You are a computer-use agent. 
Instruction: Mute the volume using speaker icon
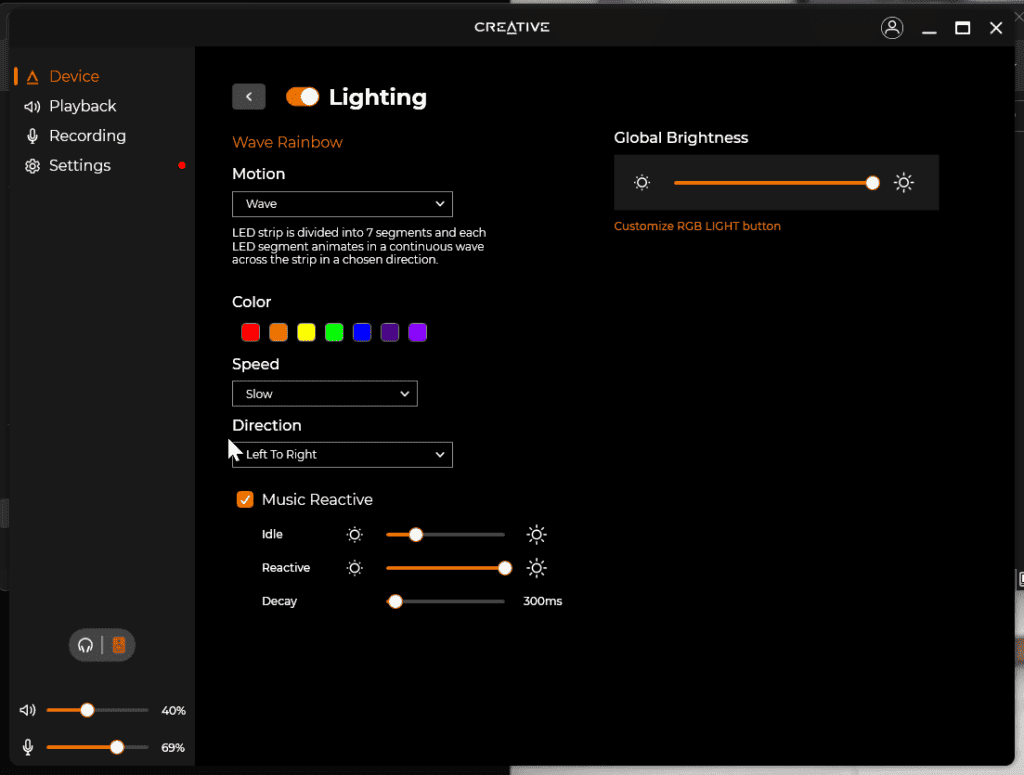tap(28, 710)
